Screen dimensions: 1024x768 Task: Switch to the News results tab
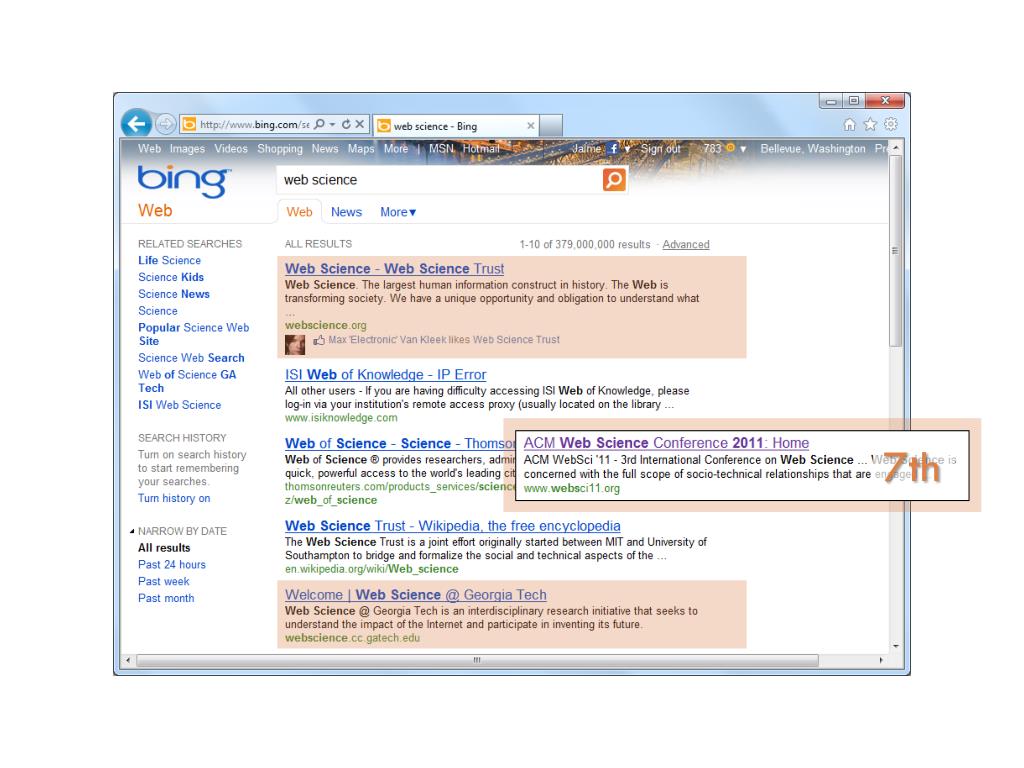346,212
